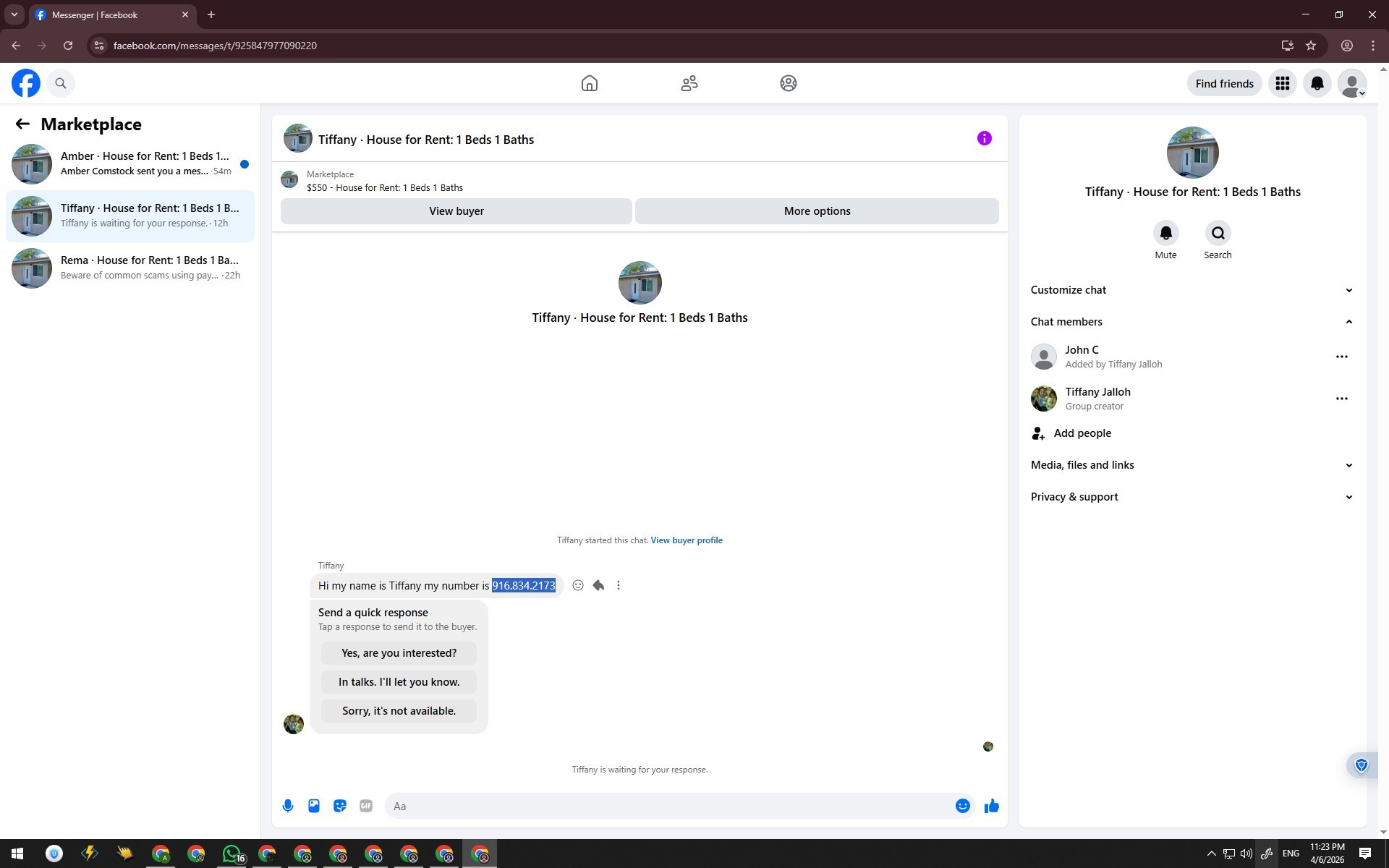Viewport: 1389px width, 868px height.
Task: Open more options for Tiffany's message
Action: [619, 585]
